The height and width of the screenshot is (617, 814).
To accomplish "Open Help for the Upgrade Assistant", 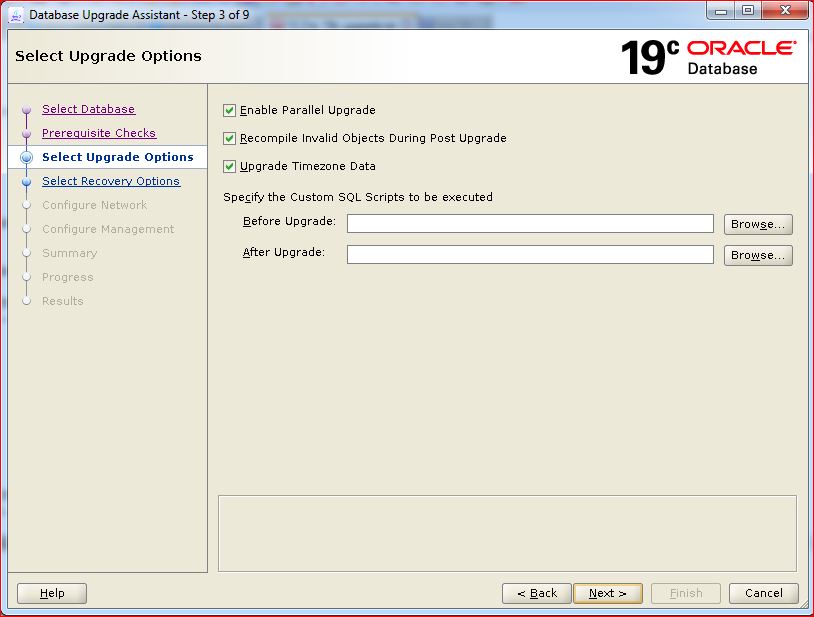I will pyautogui.click(x=52, y=593).
